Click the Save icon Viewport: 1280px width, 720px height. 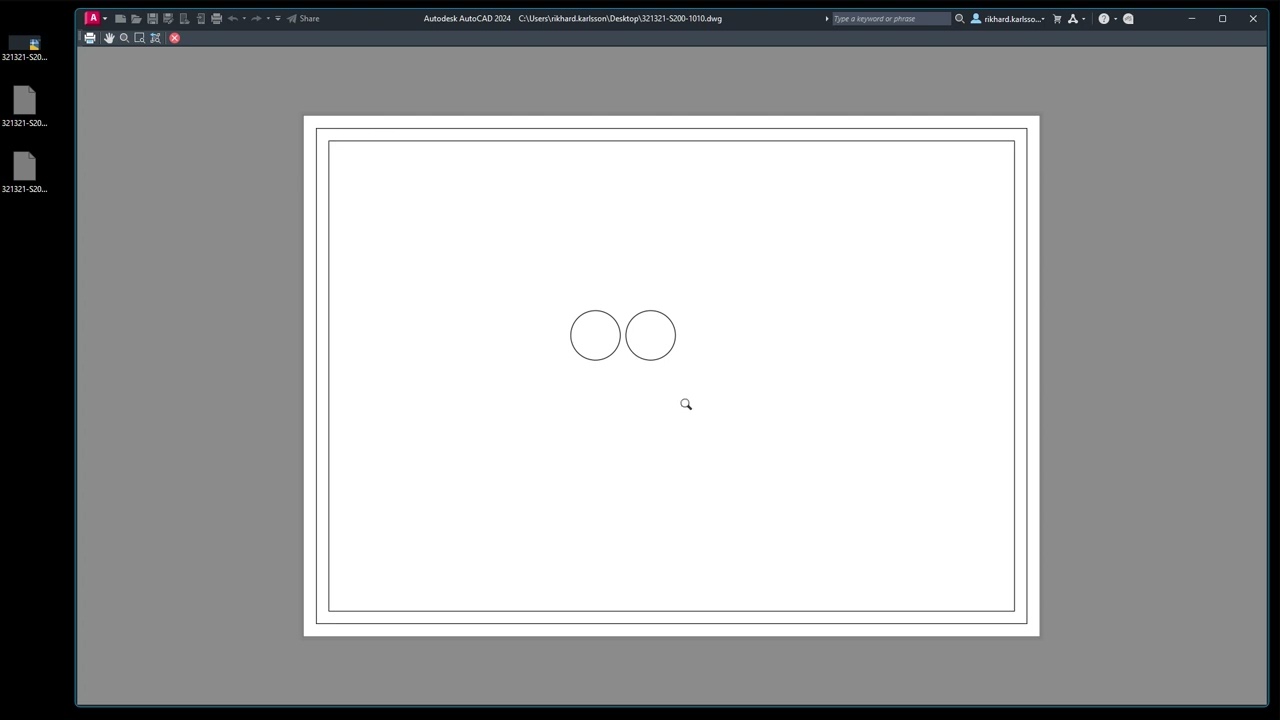[152, 18]
